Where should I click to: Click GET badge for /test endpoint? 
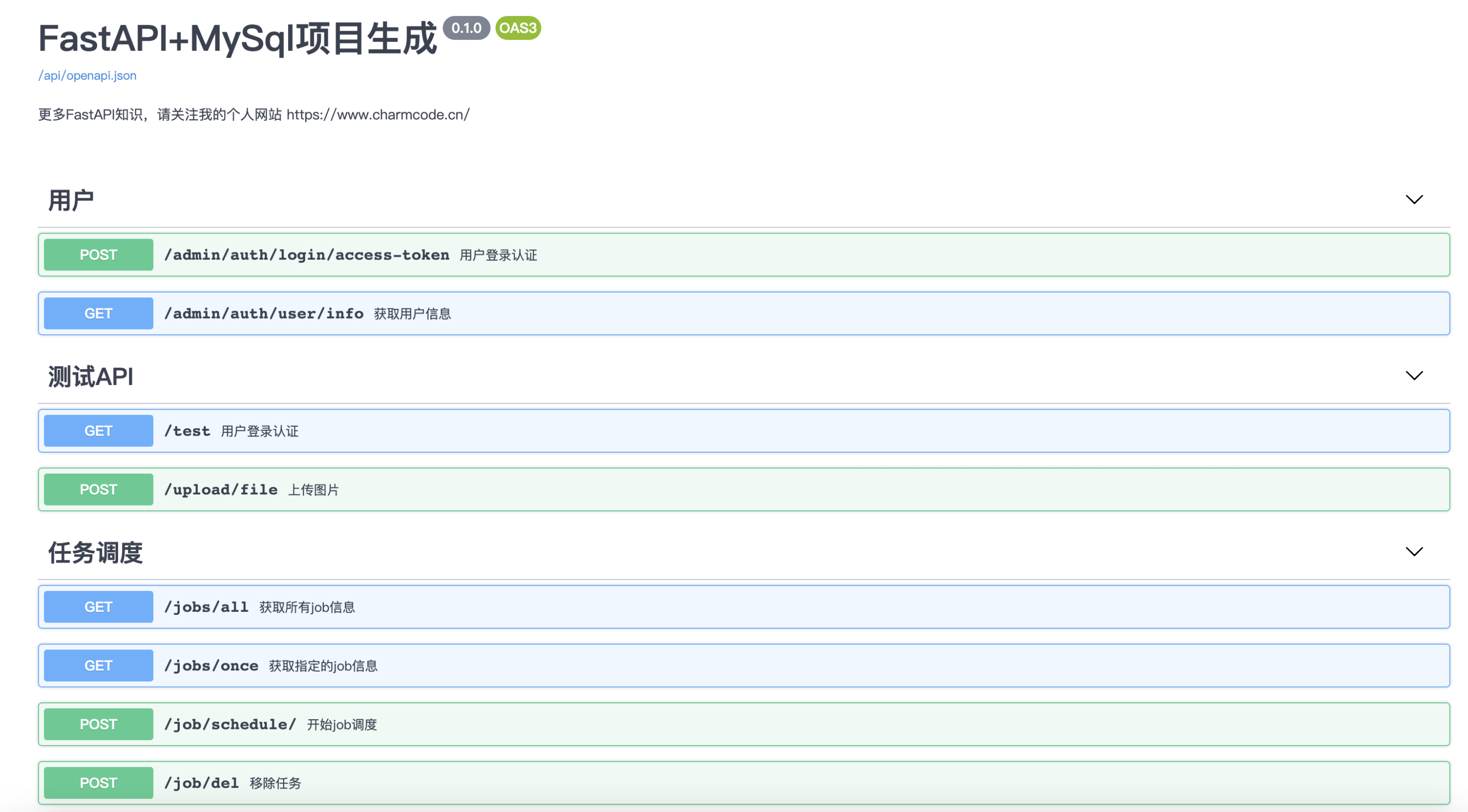[99, 431]
